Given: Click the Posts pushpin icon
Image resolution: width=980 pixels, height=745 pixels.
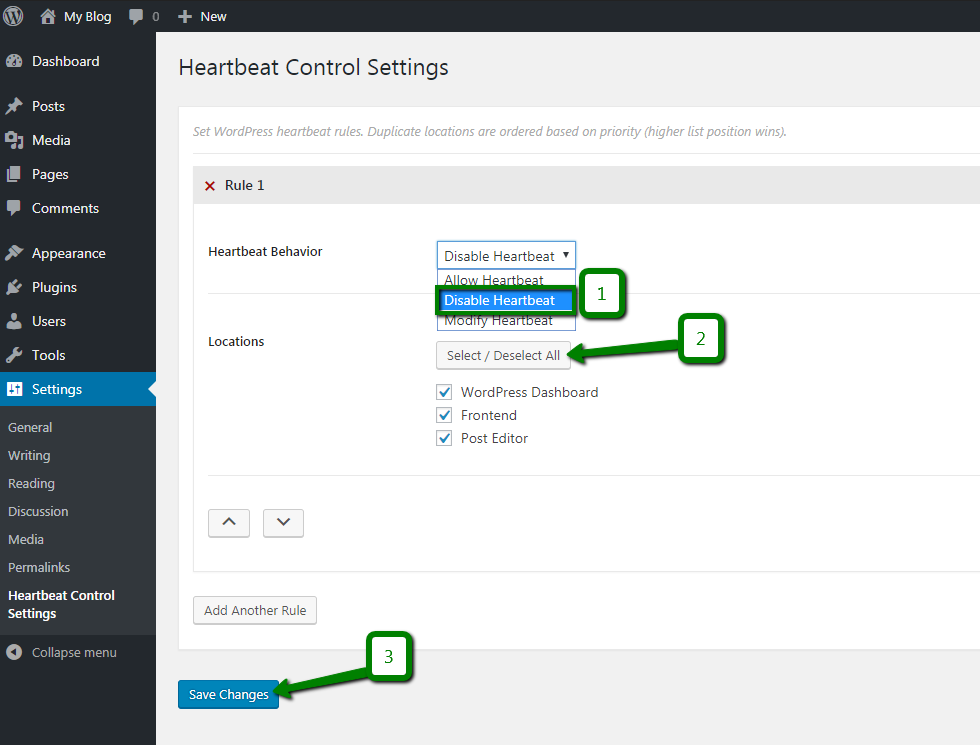Looking at the screenshot, I should click(14, 106).
